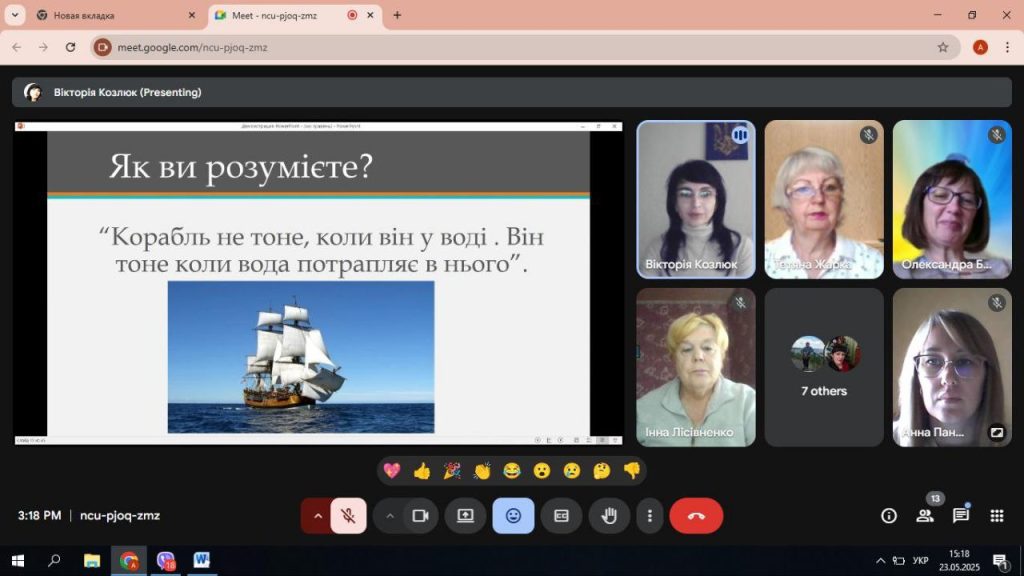
Task: Show the participants people panel
Action: [x=925, y=516]
